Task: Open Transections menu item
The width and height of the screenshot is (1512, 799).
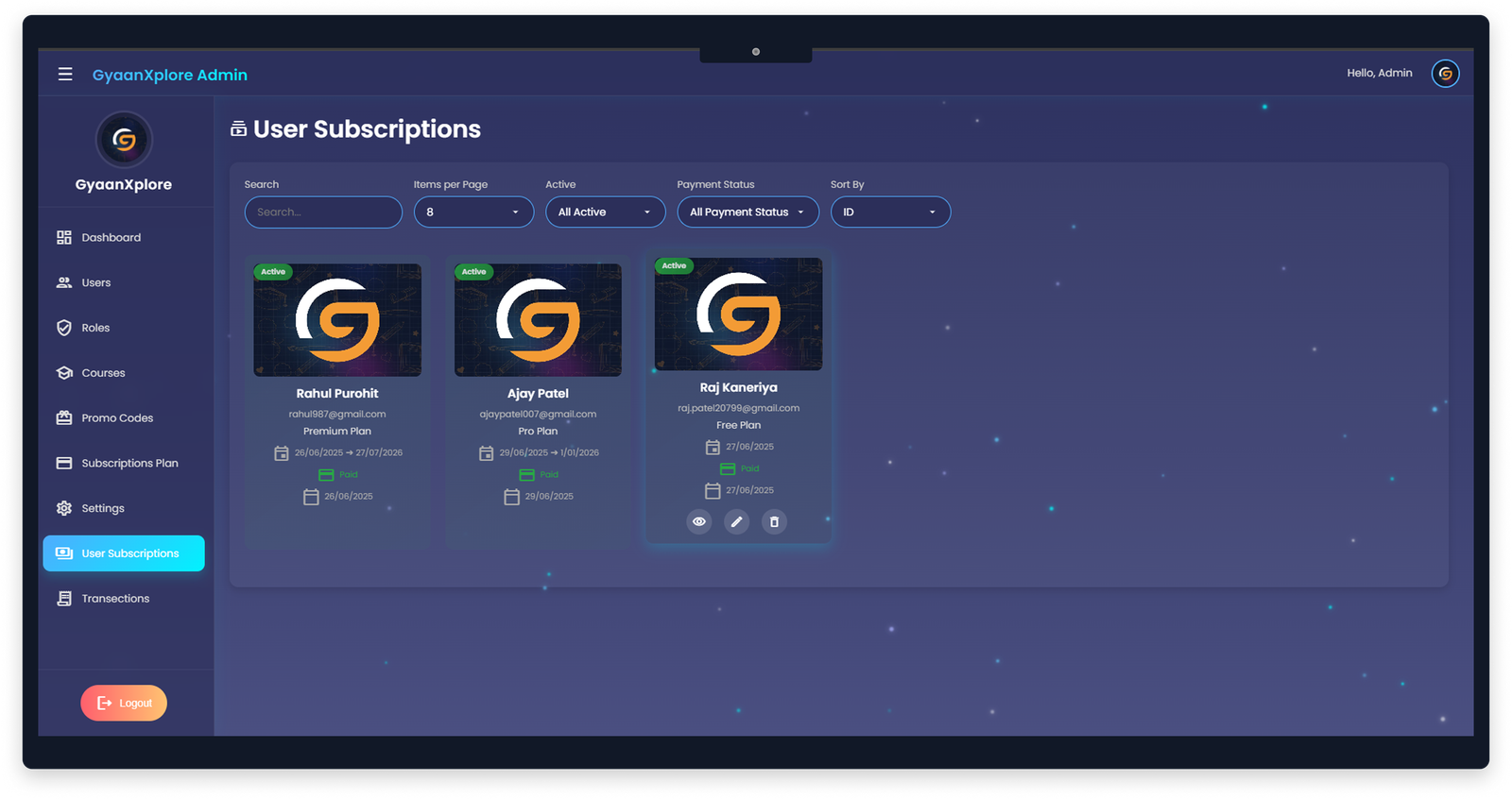Action: [x=124, y=599]
